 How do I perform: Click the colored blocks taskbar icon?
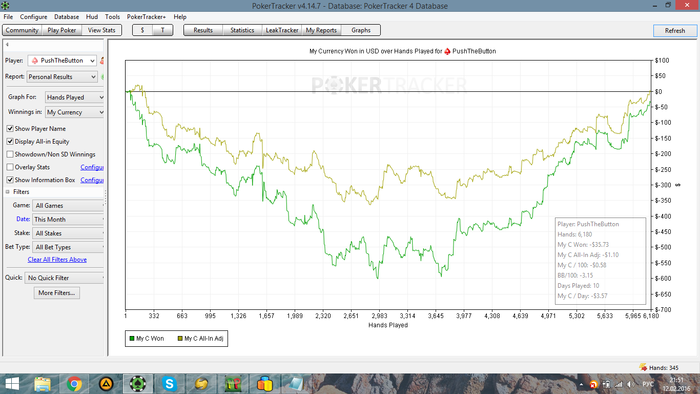point(265,384)
